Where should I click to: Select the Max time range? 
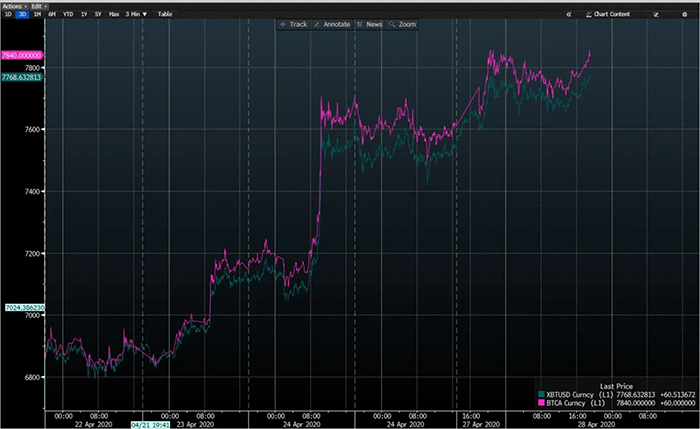(x=113, y=15)
